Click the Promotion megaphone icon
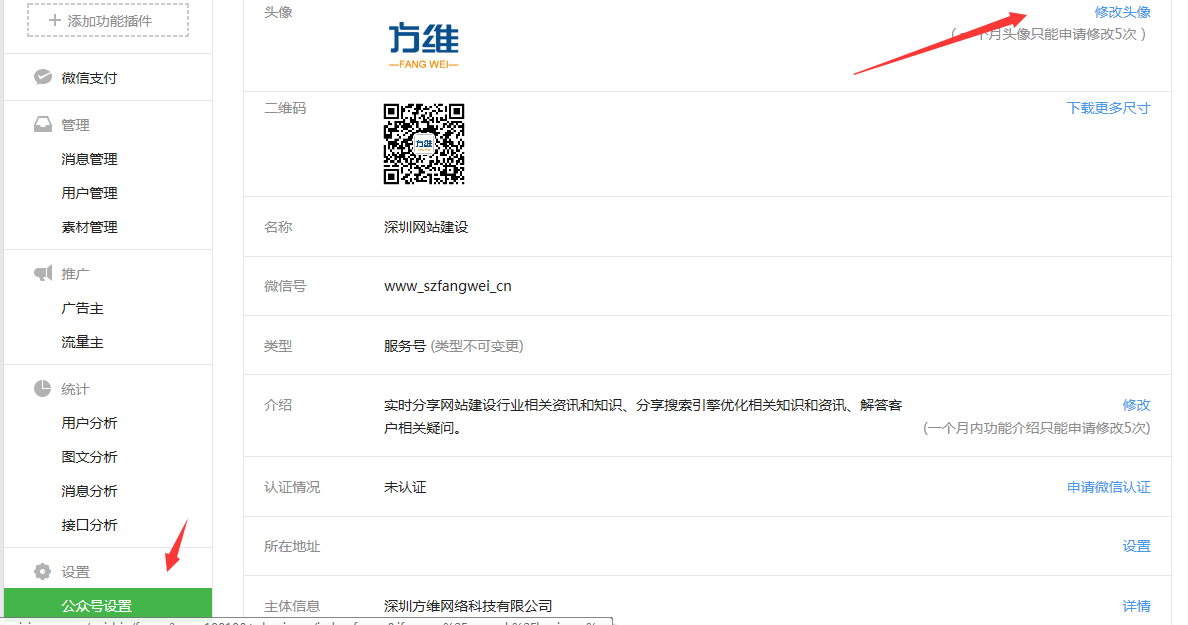Image resolution: width=1188 pixels, height=625 pixels. [42, 273]
